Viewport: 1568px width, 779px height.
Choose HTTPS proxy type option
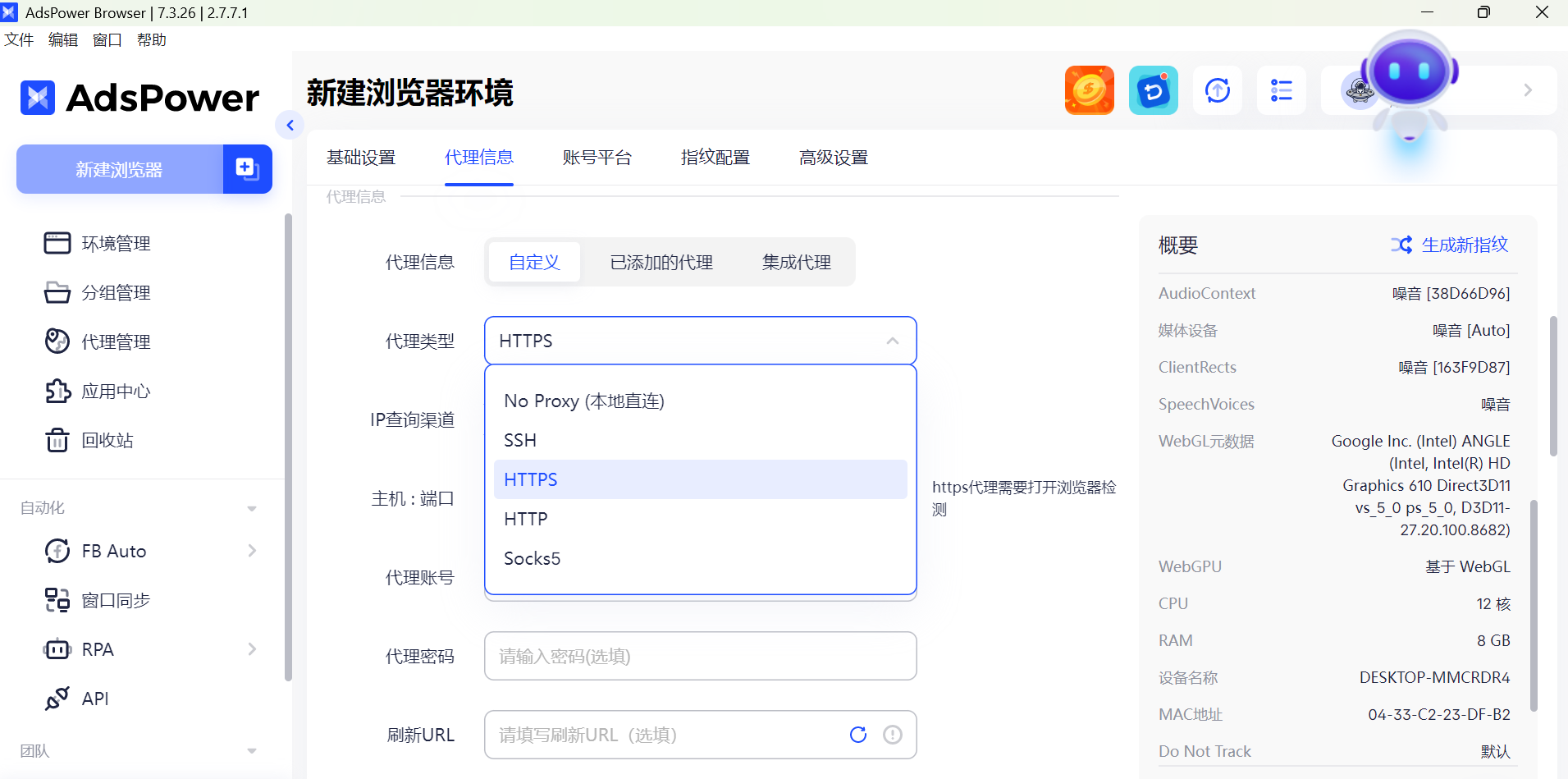tap(700, 479)
